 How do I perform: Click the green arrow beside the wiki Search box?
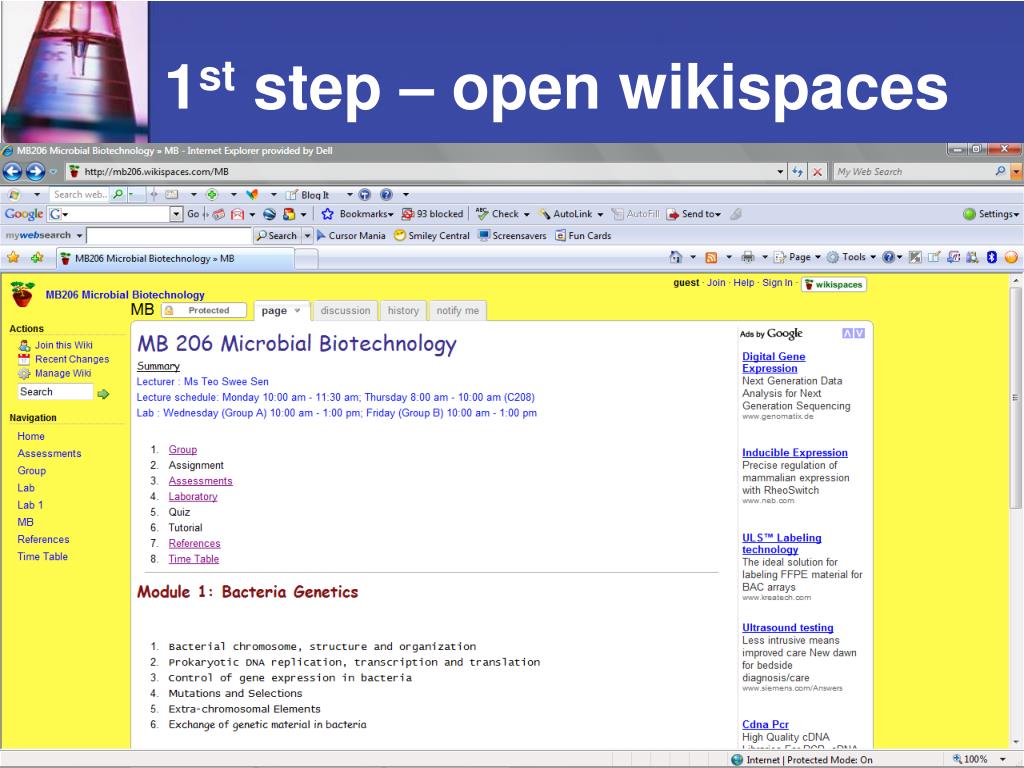103,394
